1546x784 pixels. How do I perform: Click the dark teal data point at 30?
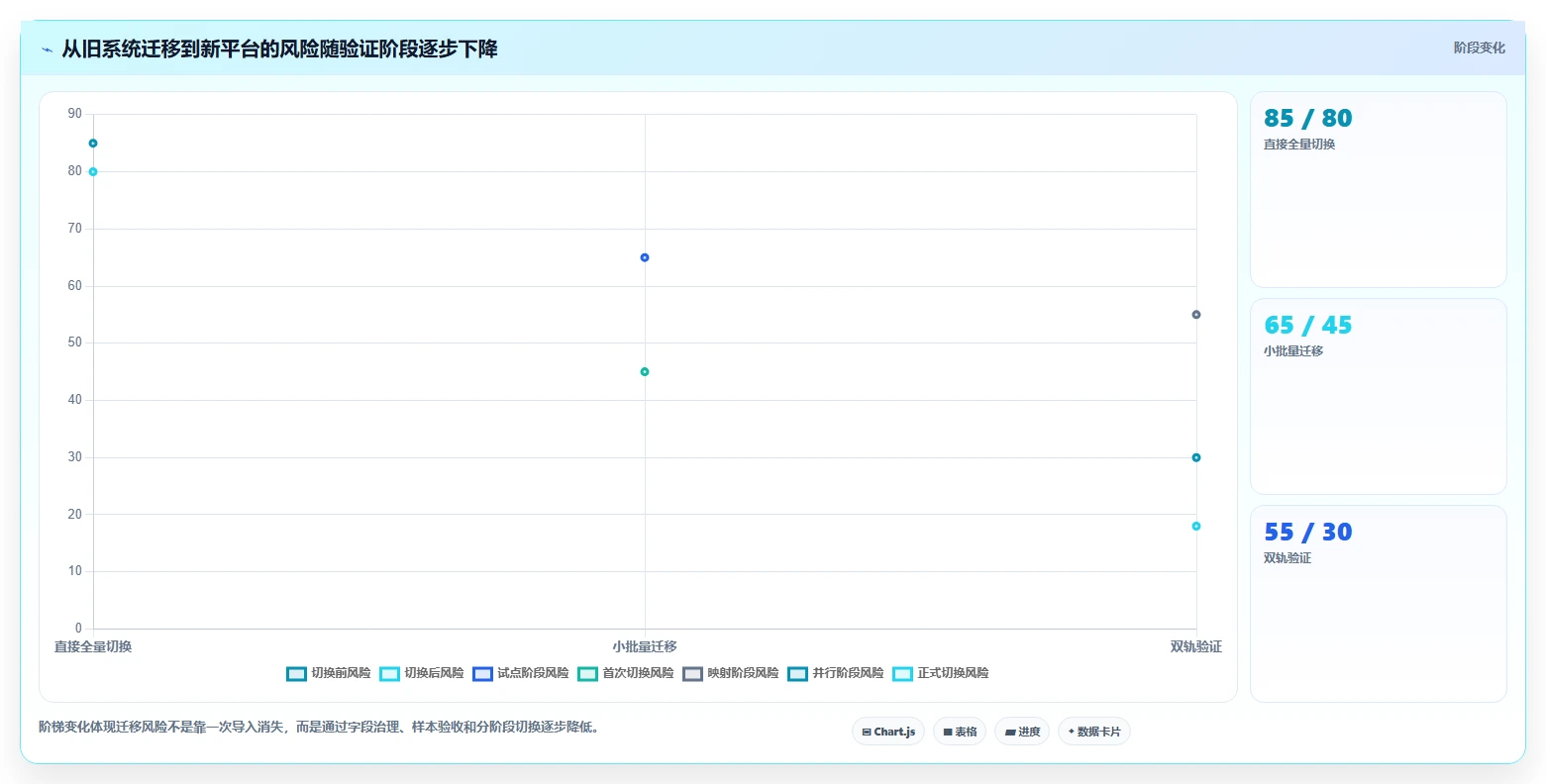[1196, 457]
